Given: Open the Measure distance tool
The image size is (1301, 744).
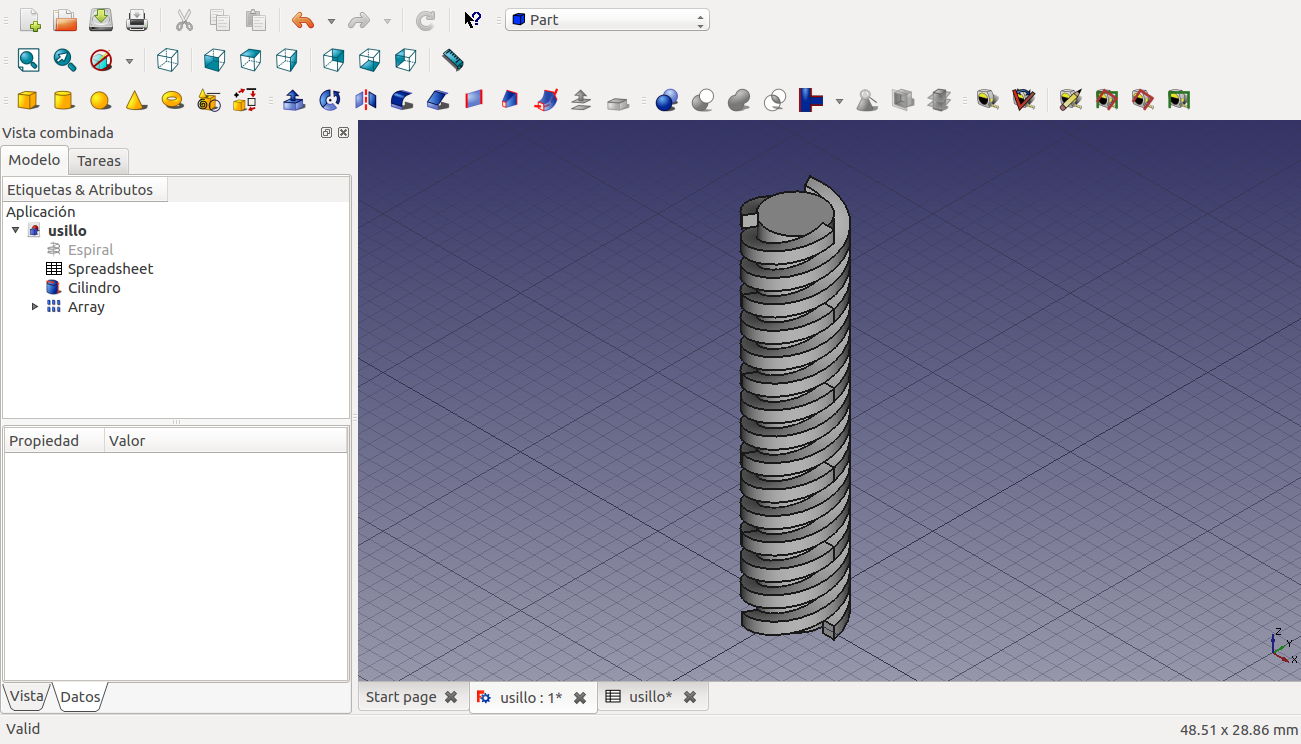Looking at the screenshot, I should (x=453, y=60).
